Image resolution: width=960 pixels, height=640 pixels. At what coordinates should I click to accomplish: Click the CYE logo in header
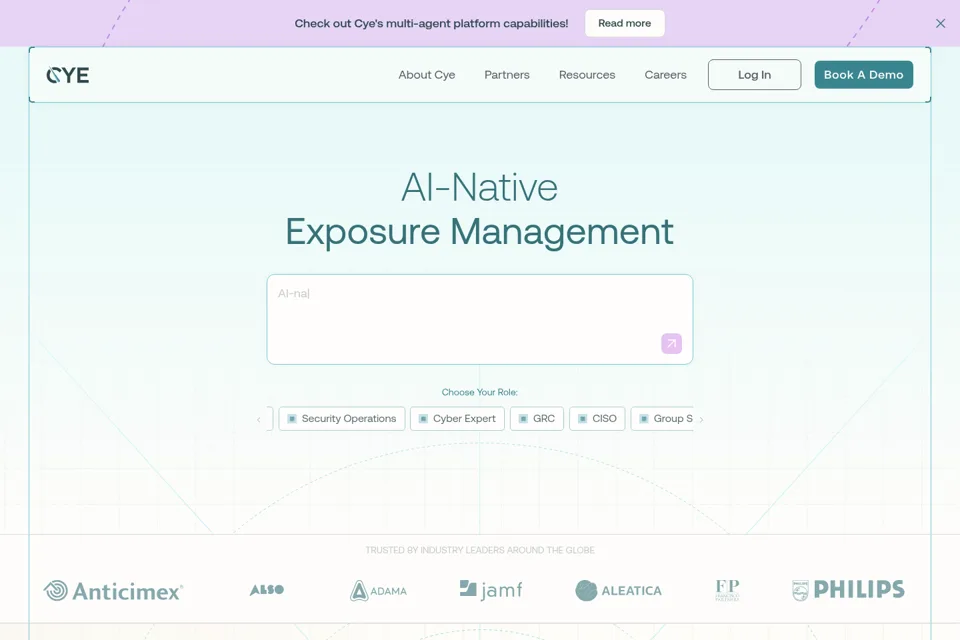click(68, 75)
